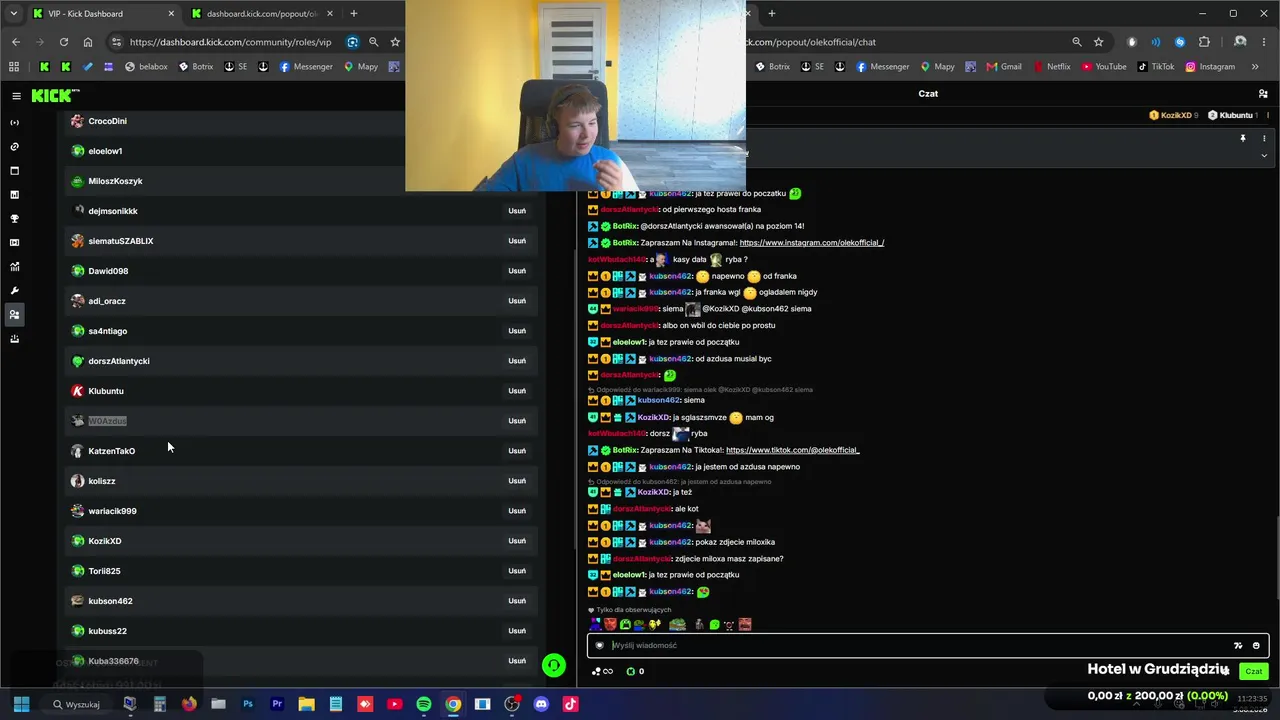Select the VIP user siematuSZABLIX
The width and height of the screenshot is (1280, 720).
[121, 241]
